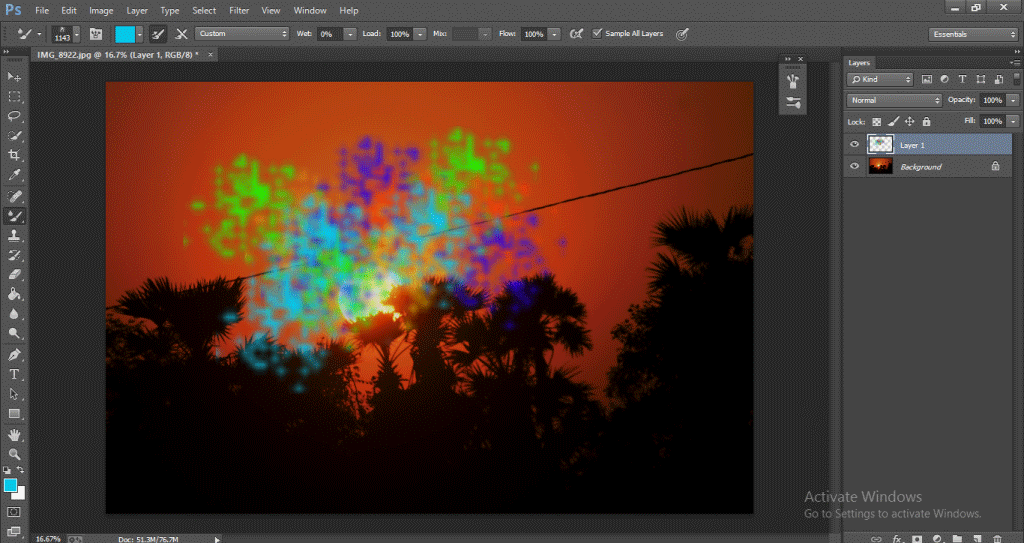
Task: Open the Custom brush combination dropdown
Action: click(242, 33)
